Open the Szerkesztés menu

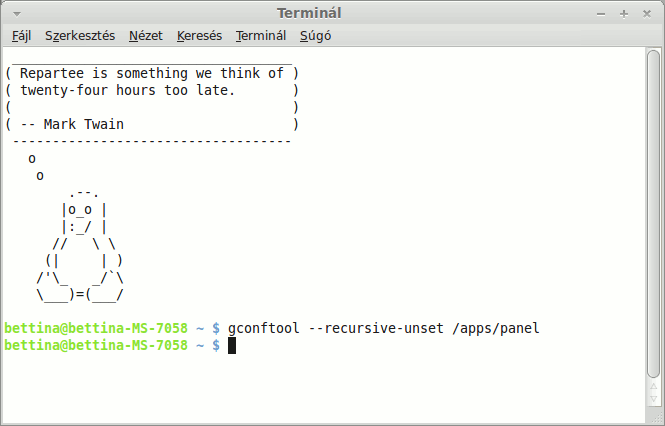80,36
